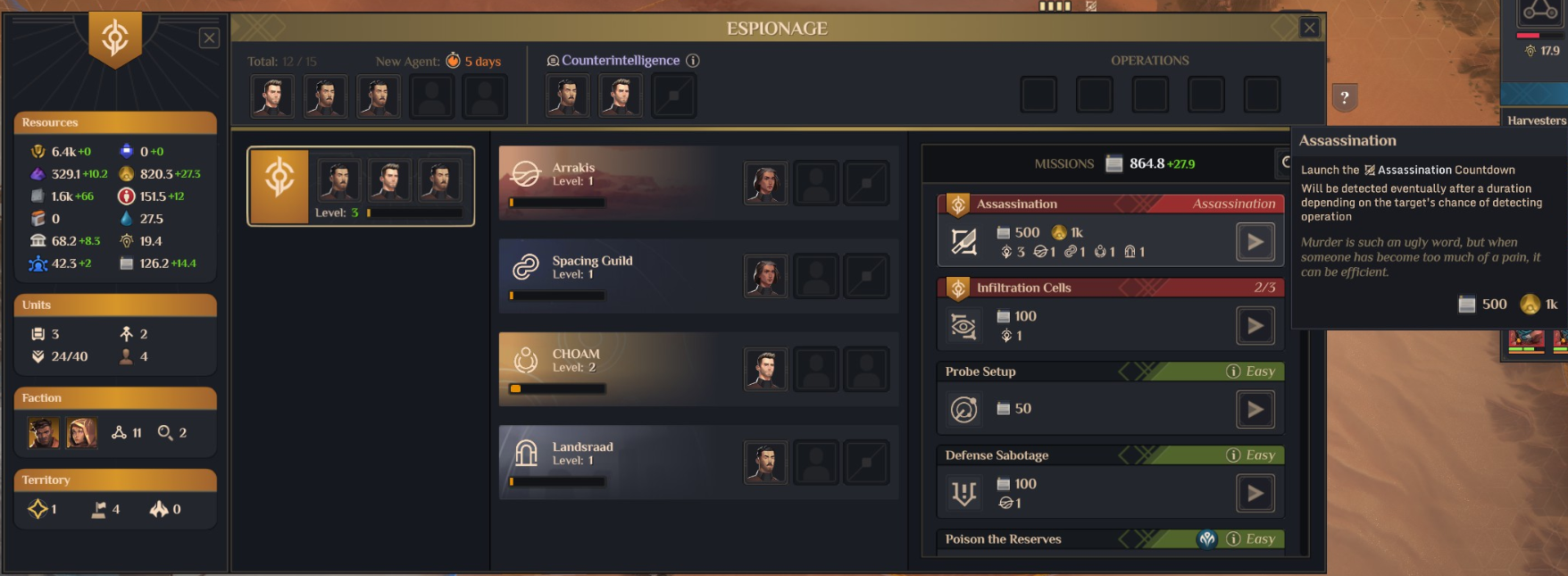The height and width of the screenshot is (576, 1568).
Task: Close the left faction summary panel
Action: pos(209,38)
